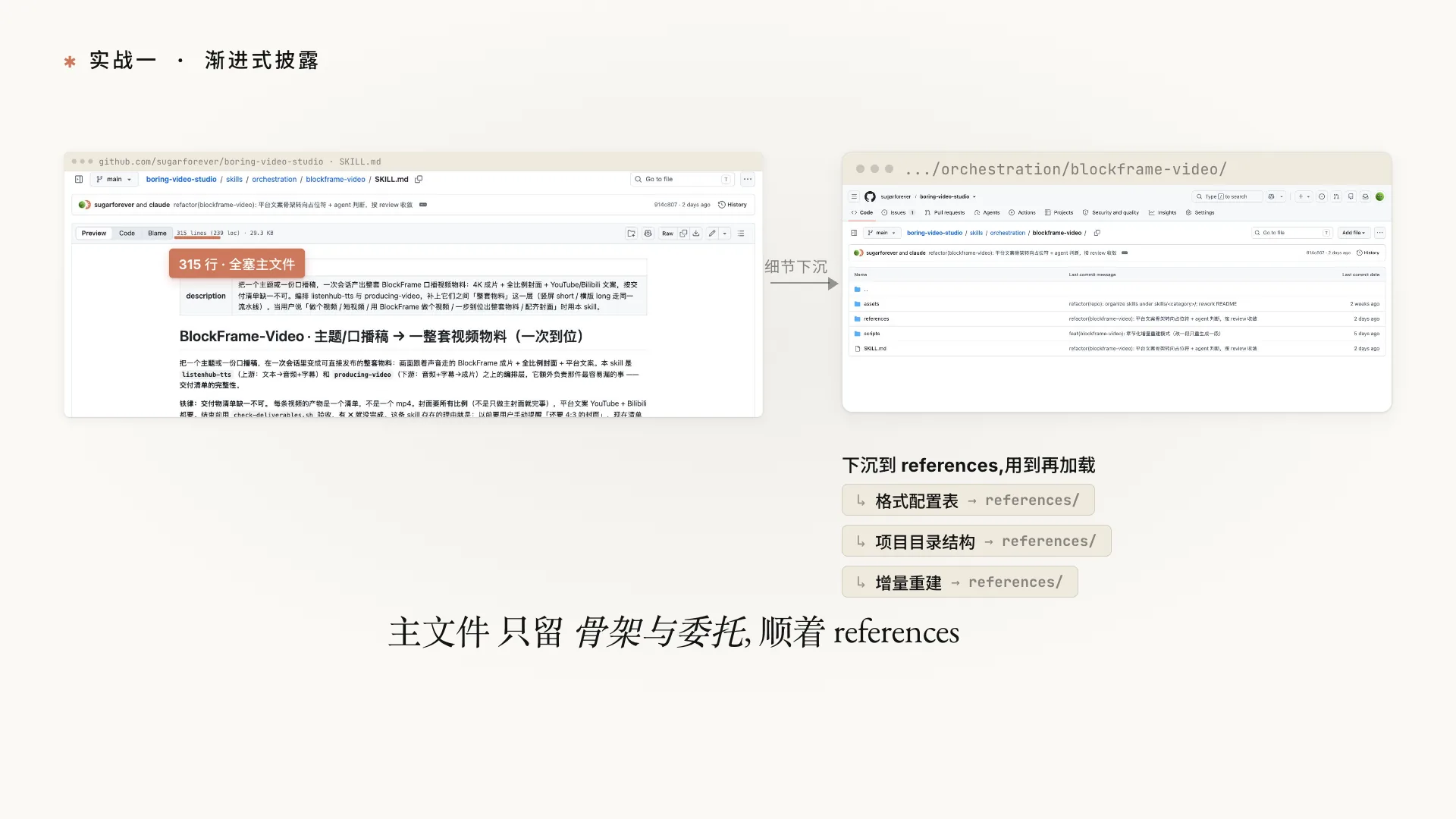Open sugarforever owner link in header
The image size is (1456, 819).
tap(896, 196)
